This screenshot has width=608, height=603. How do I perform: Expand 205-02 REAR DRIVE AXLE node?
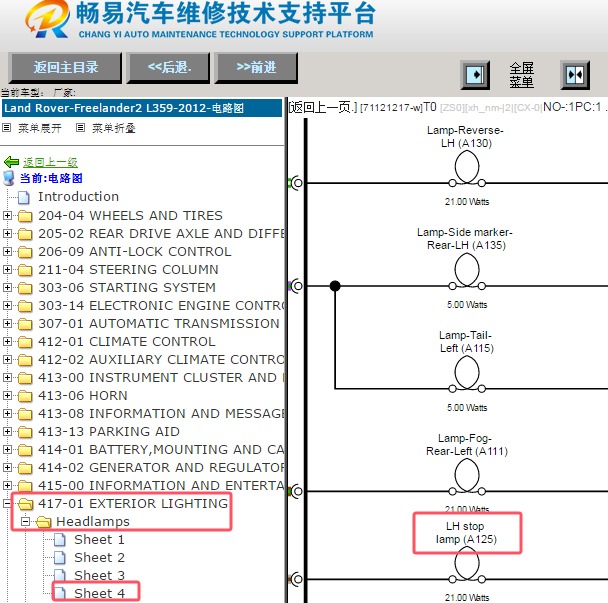tap(7, 233)
